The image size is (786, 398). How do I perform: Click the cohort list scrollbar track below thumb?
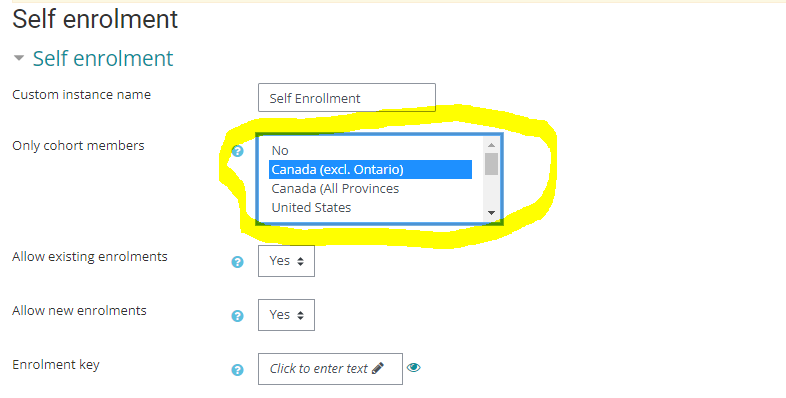click(x=491, y=191)
